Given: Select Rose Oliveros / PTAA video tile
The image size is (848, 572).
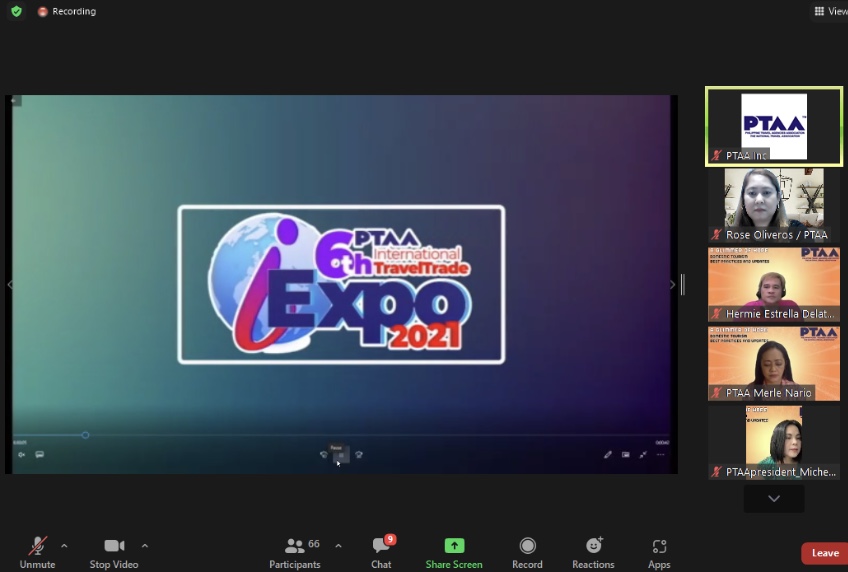Looking at the screenshot, I should [x=774, y=205].
